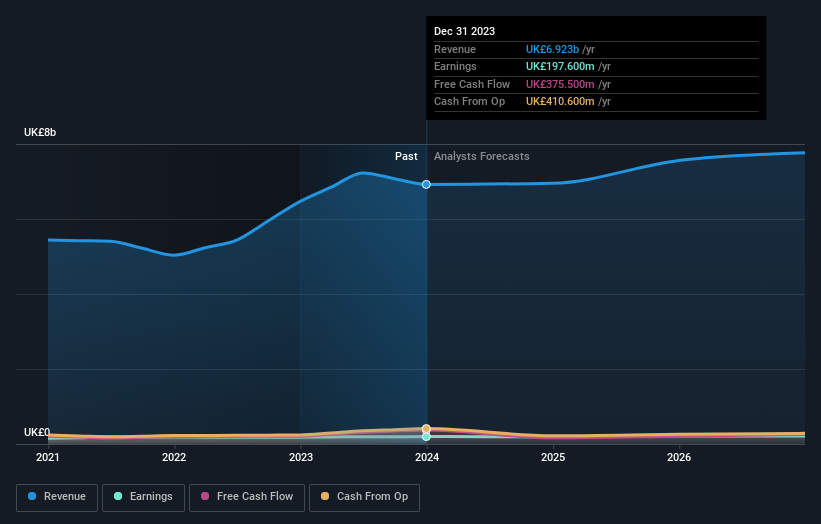Toggle the Free Cash Flow legend series
The image size is (821, 524).
coord(247,497)
